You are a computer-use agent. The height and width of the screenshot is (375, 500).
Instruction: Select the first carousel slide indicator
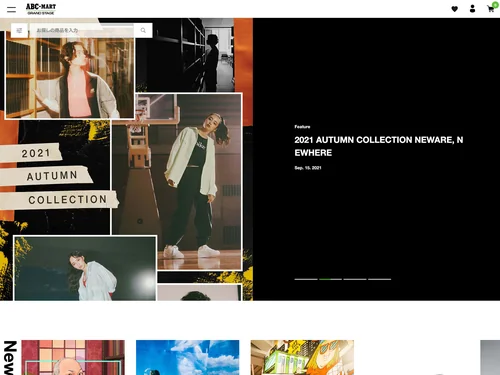pyautogui.click(x=306, y=279)
